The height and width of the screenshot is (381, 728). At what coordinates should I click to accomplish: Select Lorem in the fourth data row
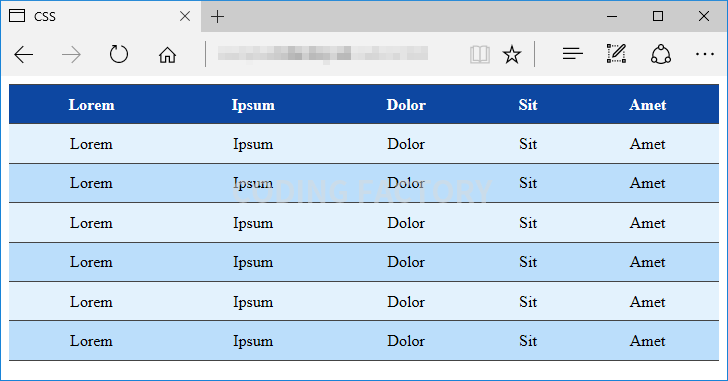coord(91,262)
